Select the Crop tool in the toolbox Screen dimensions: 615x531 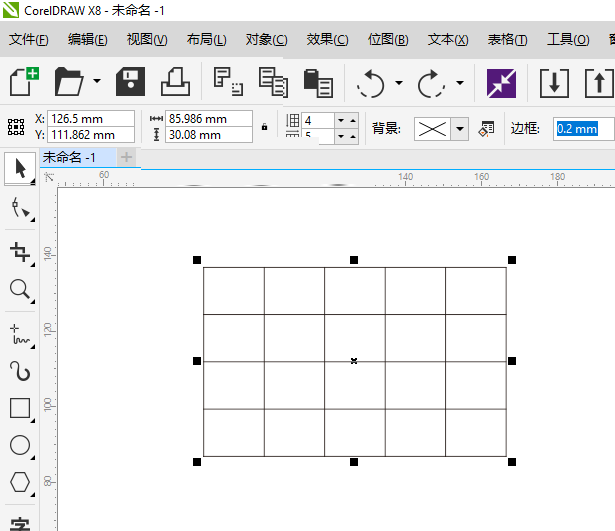click(19, 250)
